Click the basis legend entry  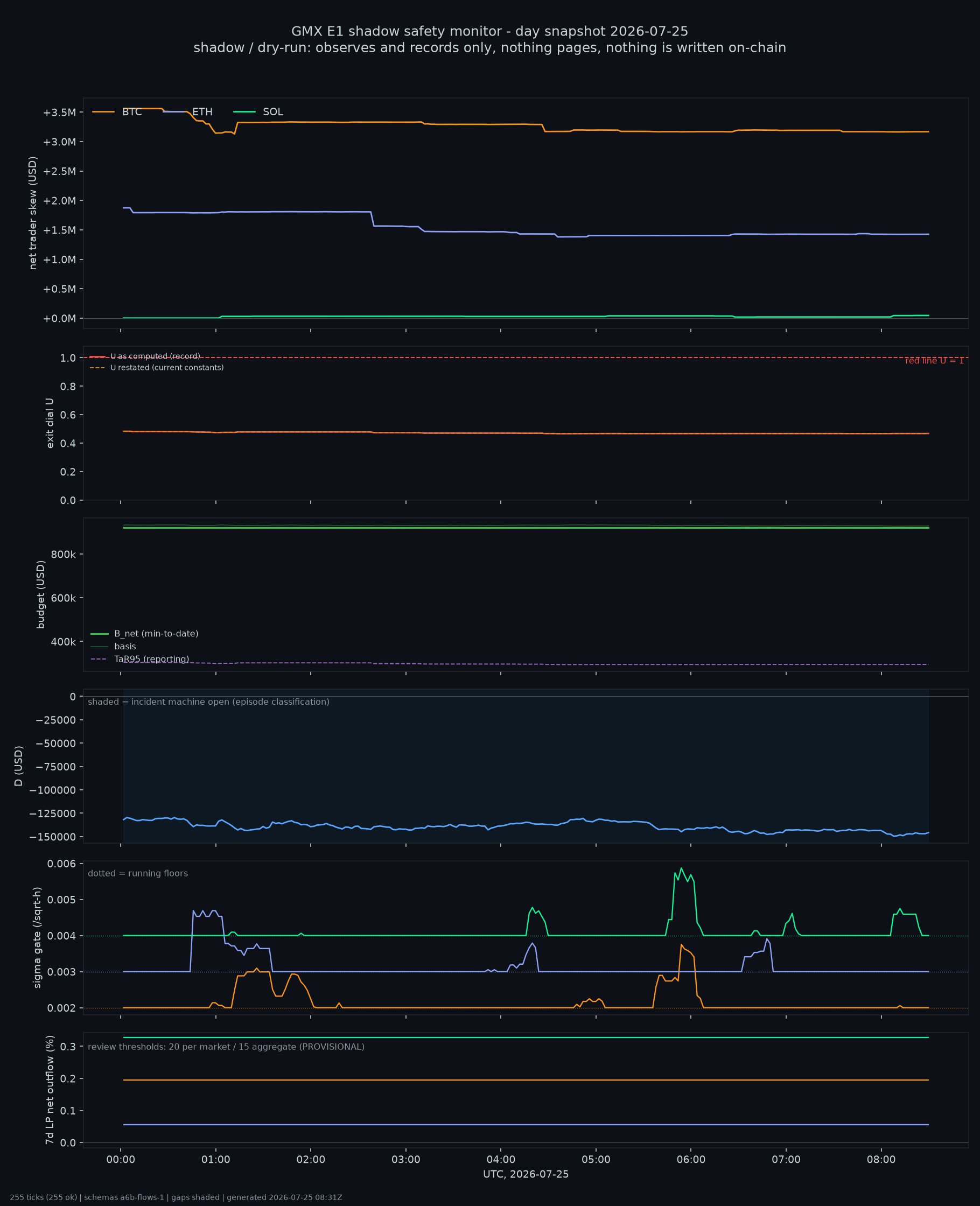114,646
